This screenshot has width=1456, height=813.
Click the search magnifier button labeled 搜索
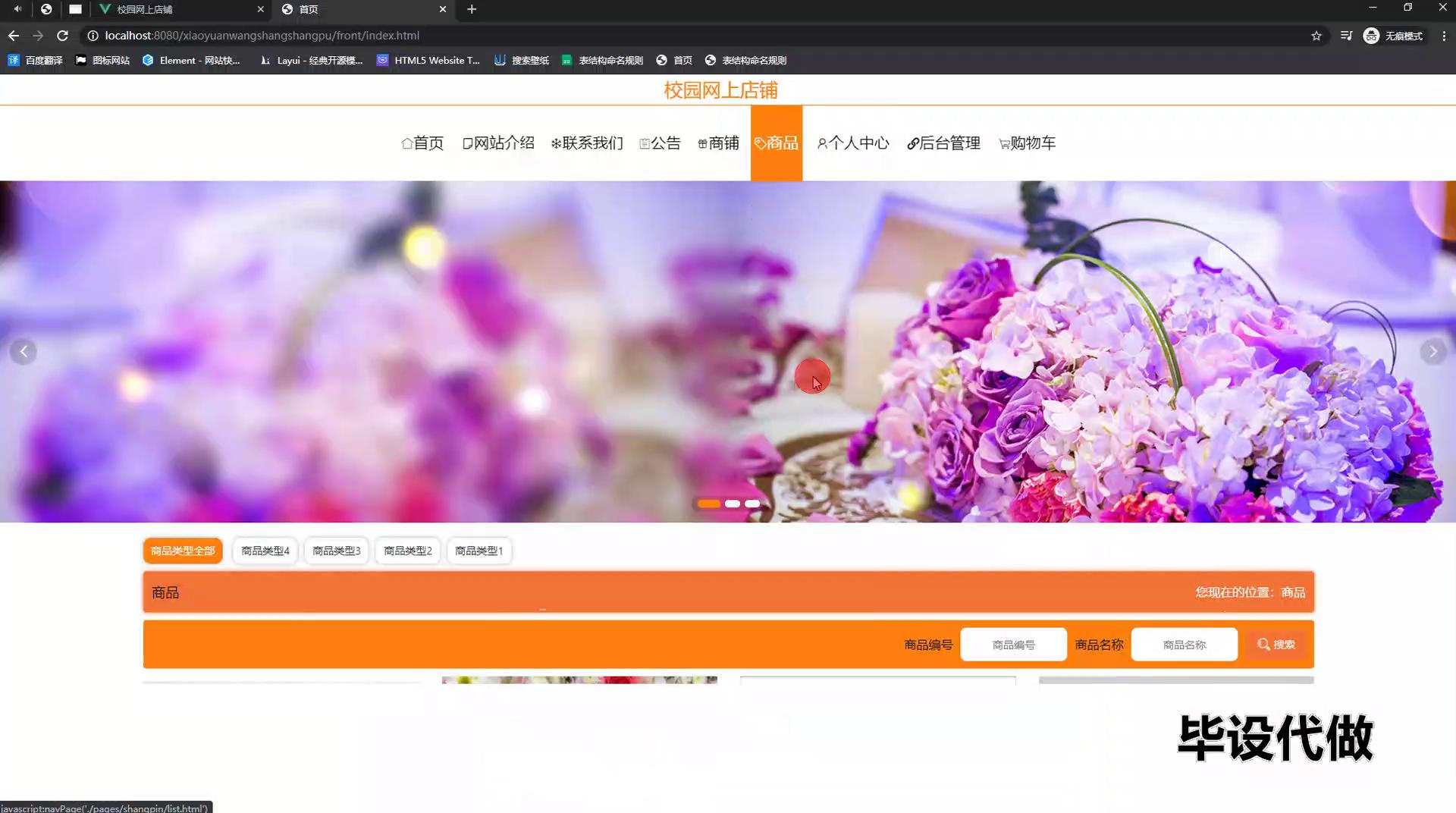pos(1276,645)
